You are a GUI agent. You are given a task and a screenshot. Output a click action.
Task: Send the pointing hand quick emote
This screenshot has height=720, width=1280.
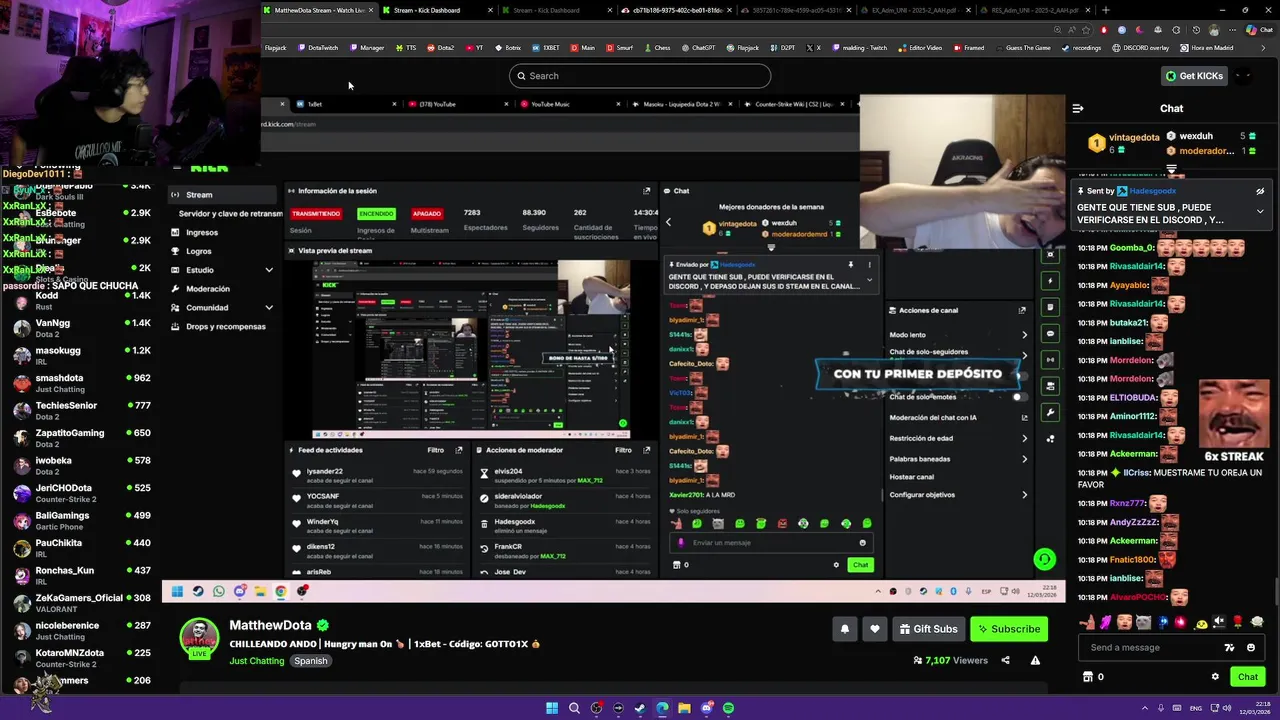(1087, 622)
